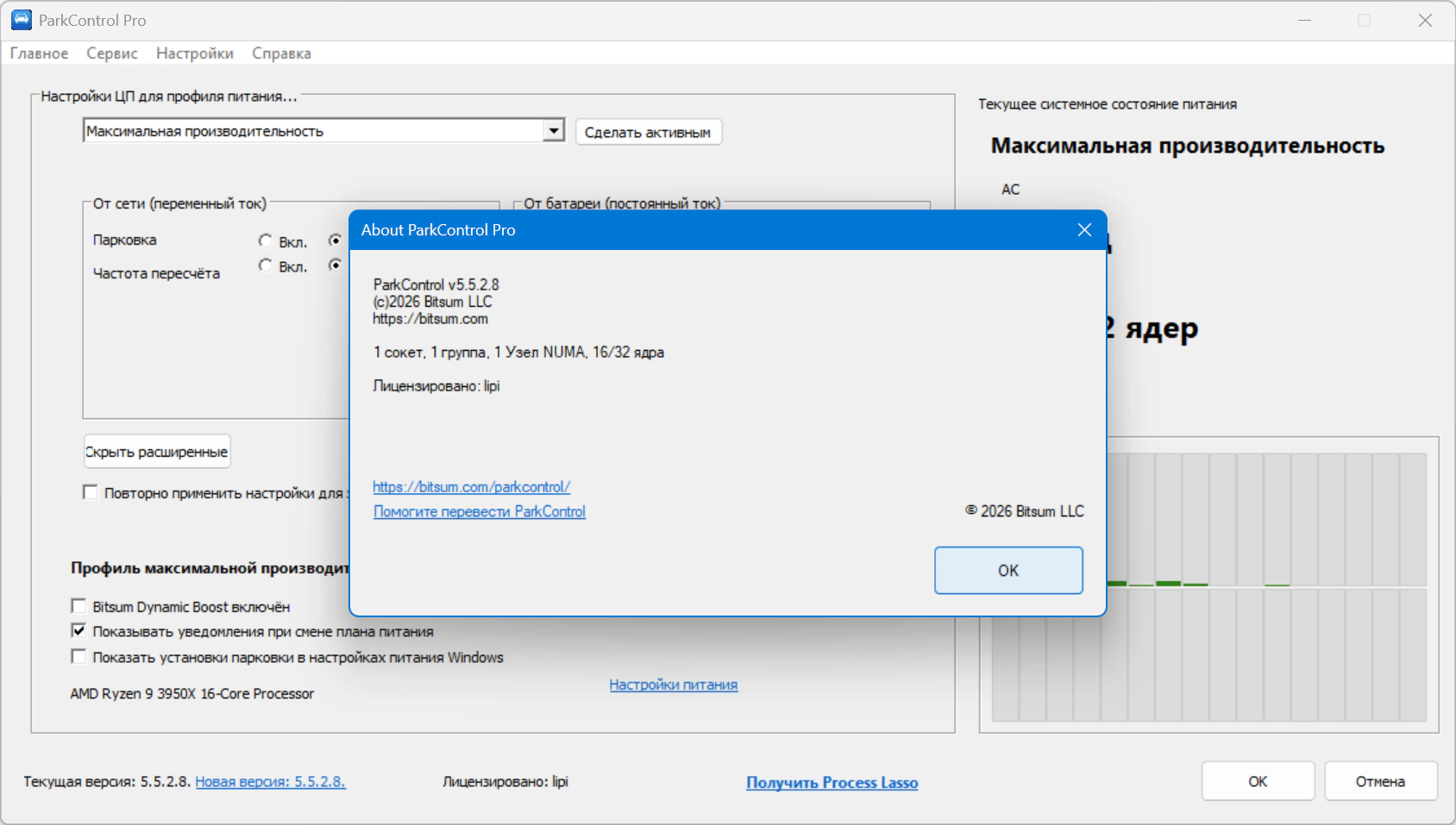Confirm the About dialog with OK

[1008, 571]
